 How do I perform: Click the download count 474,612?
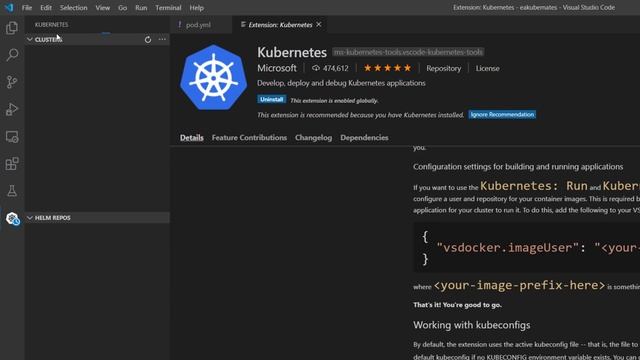(x=330, y=68)
